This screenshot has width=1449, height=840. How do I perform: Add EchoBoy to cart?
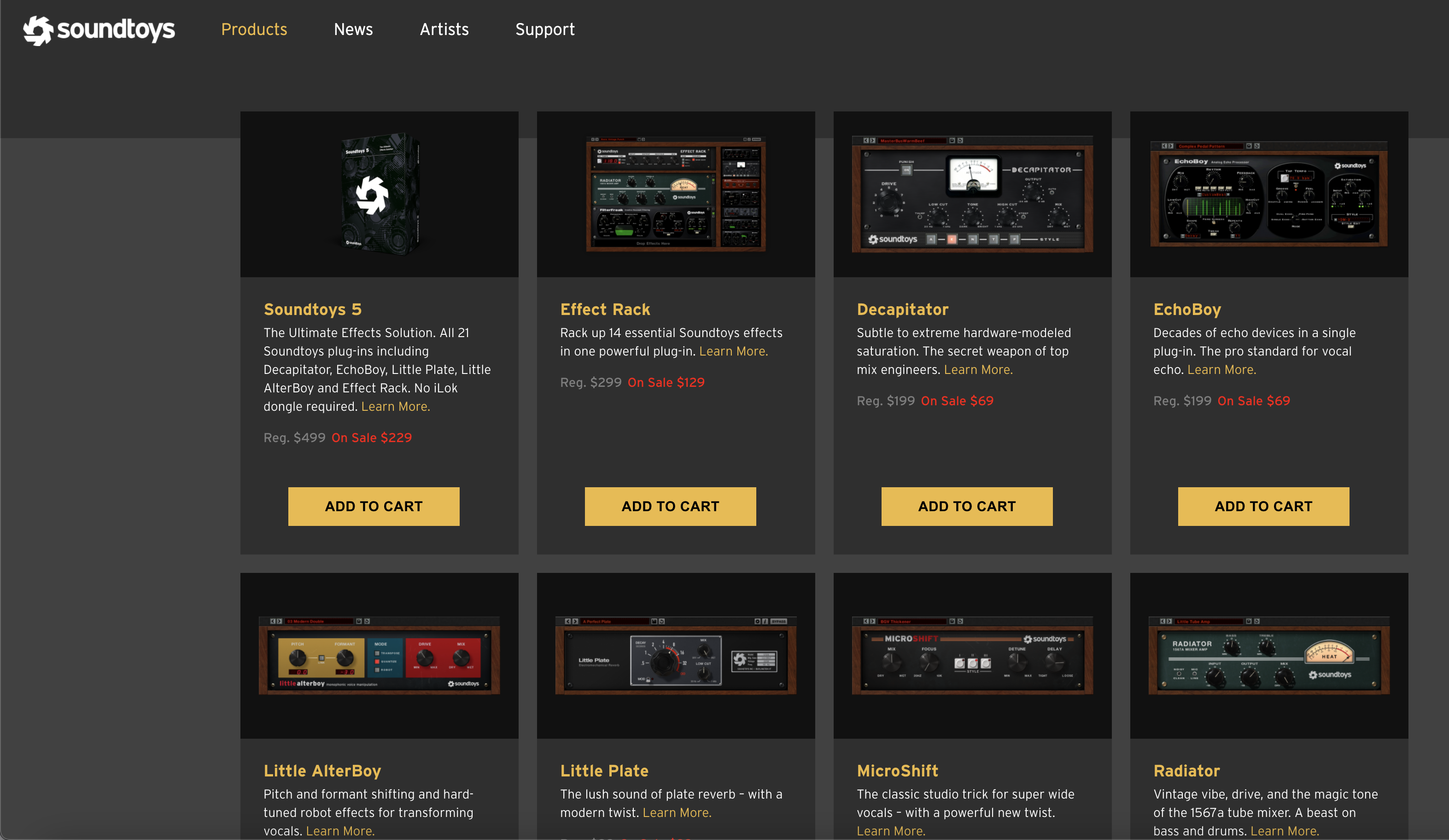(x=1263, y=507)
